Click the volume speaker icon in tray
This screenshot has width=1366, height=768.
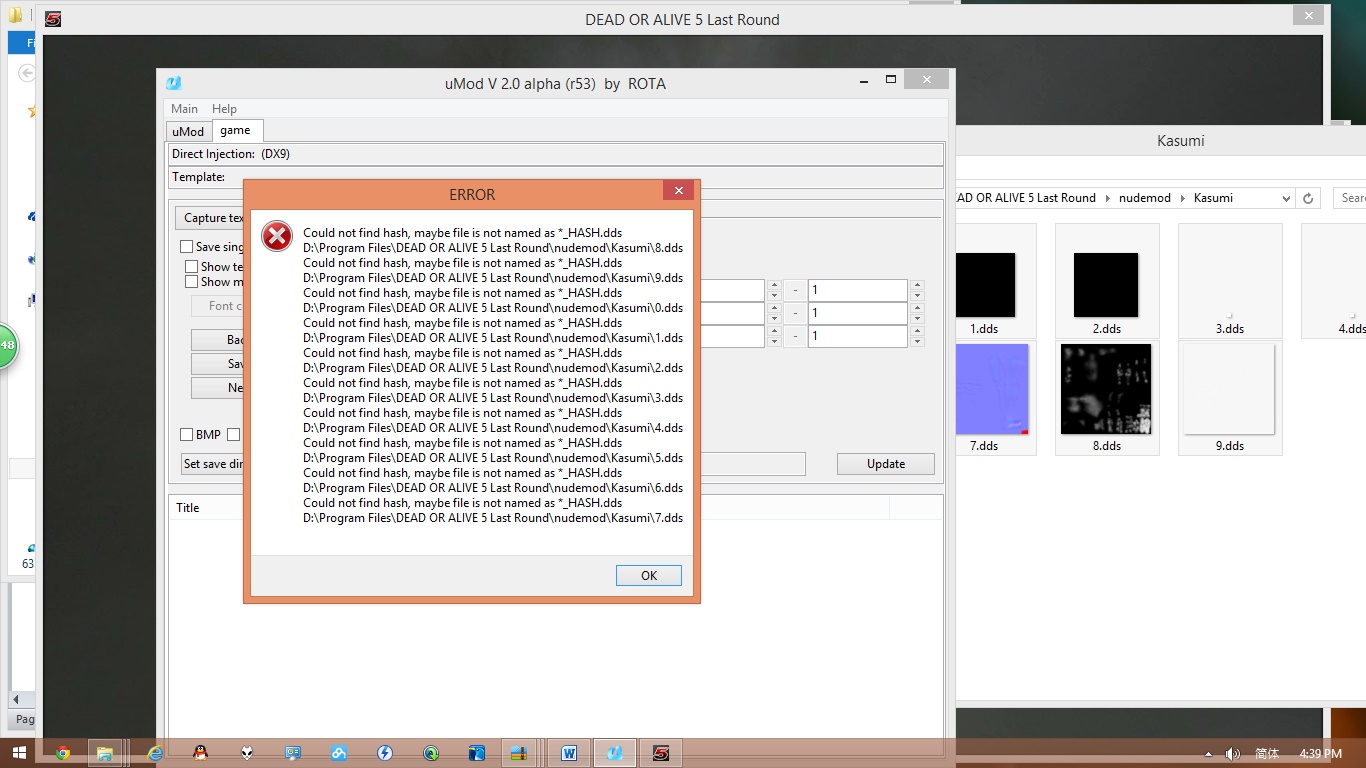[1232, 754]
